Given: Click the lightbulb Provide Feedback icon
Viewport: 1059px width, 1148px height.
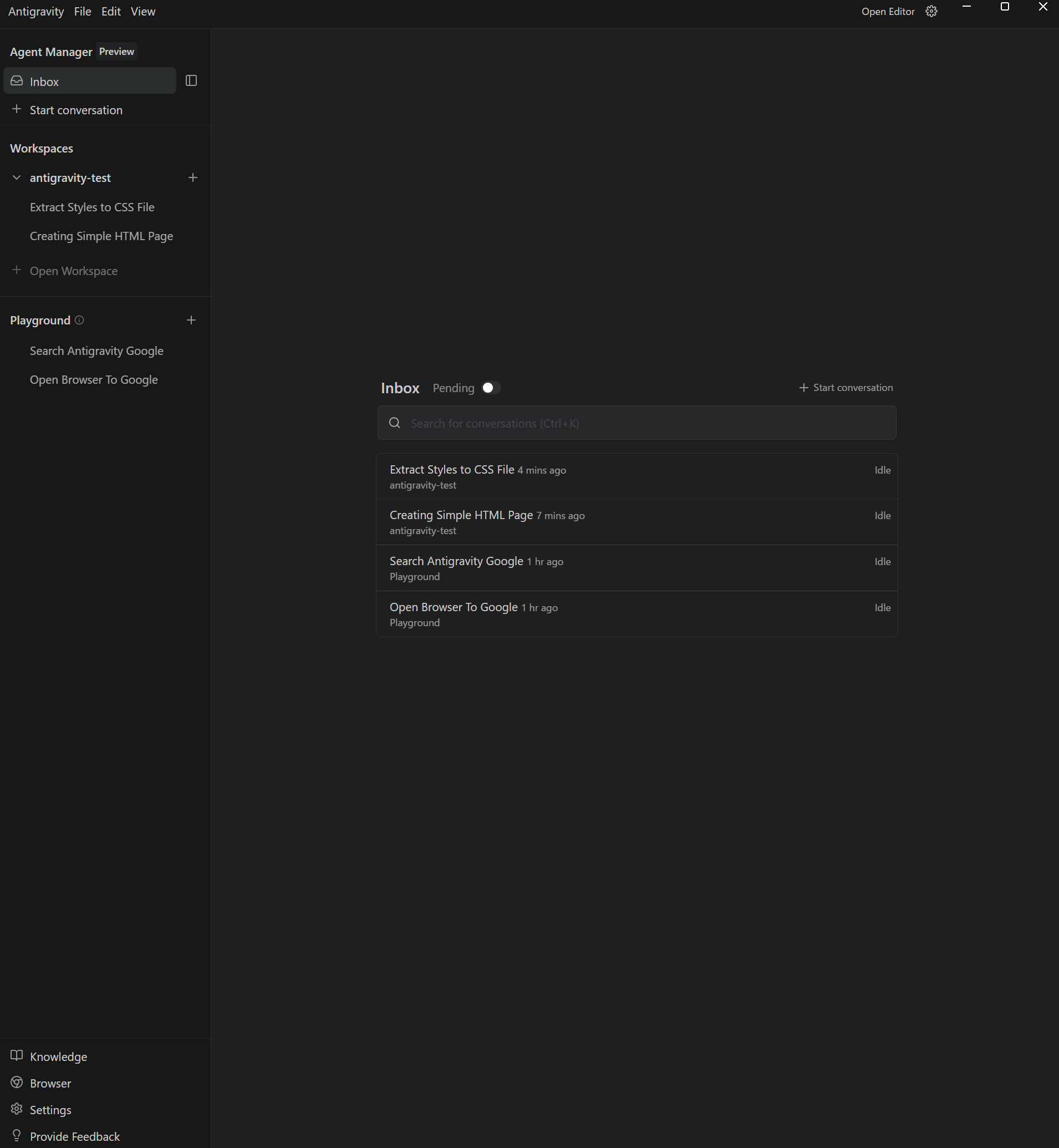Looking at the screenshot, I should click(x=17, y=1135).
